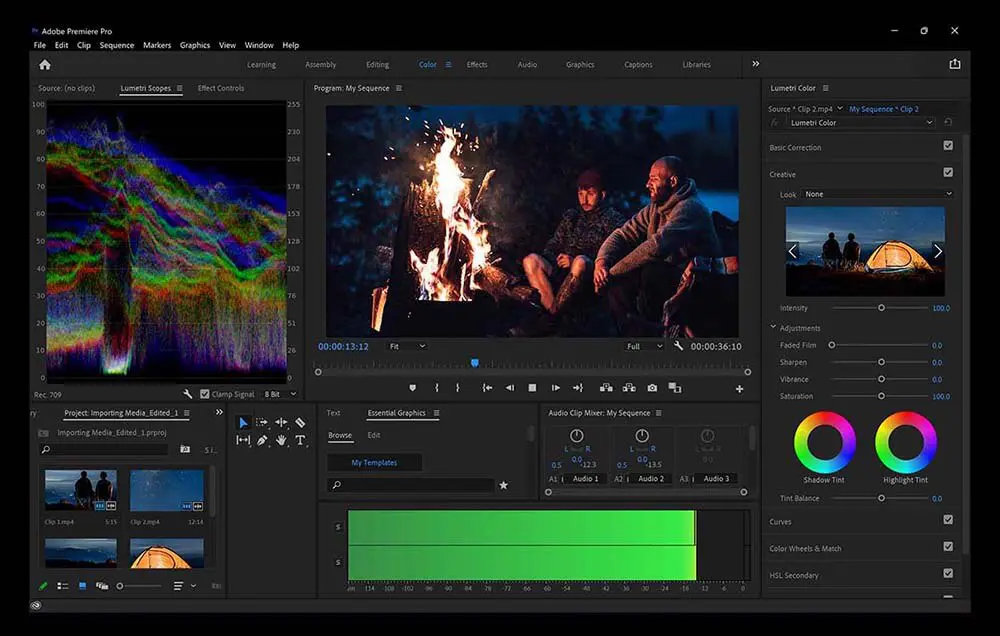Select the Razor tool
The width and height of the screenshot is (1000, 636).
[300, 422]
